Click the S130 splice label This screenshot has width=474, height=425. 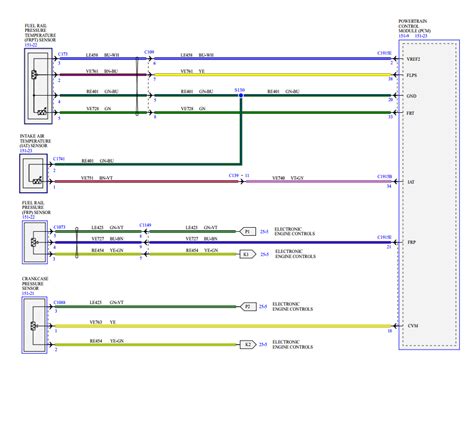[240, 90]
